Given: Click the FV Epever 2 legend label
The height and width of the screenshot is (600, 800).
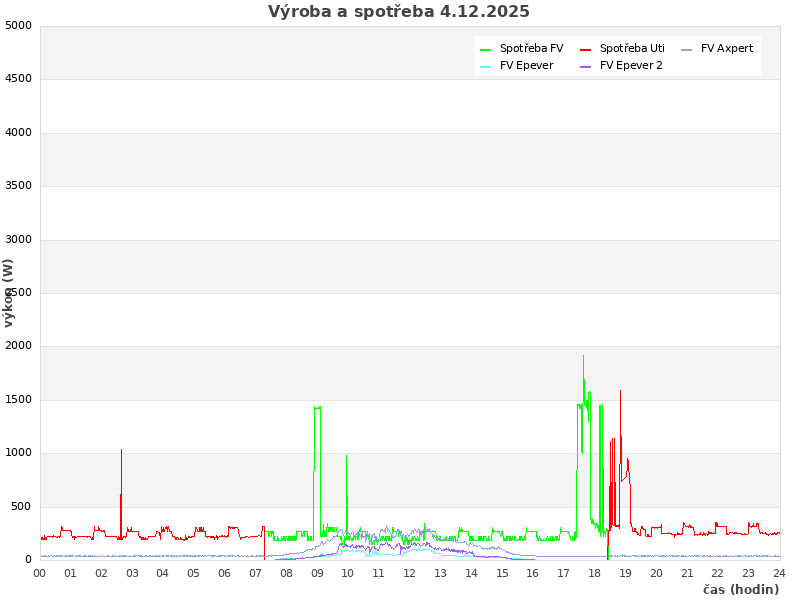Looking at the screenshot, I should point(631,66).
